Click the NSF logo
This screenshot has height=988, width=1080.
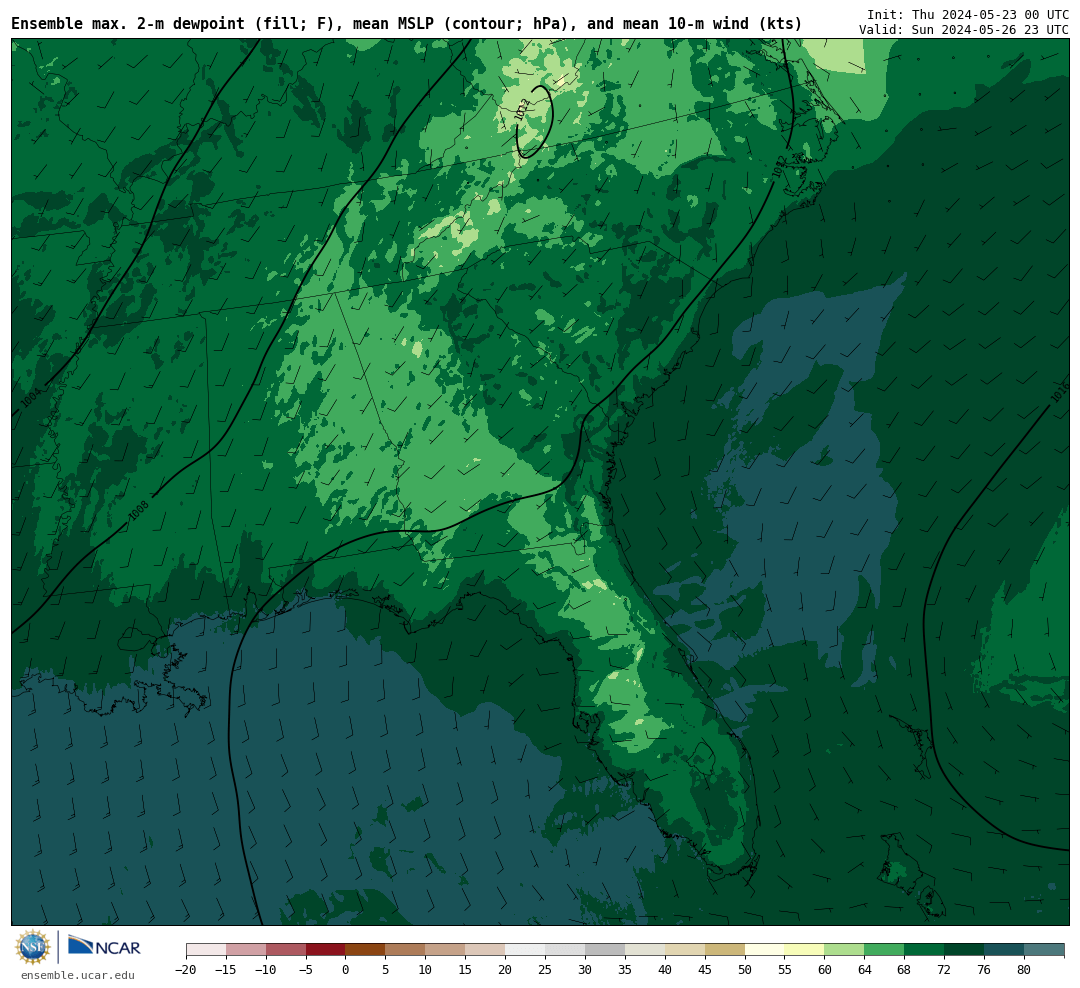point(33,947)
